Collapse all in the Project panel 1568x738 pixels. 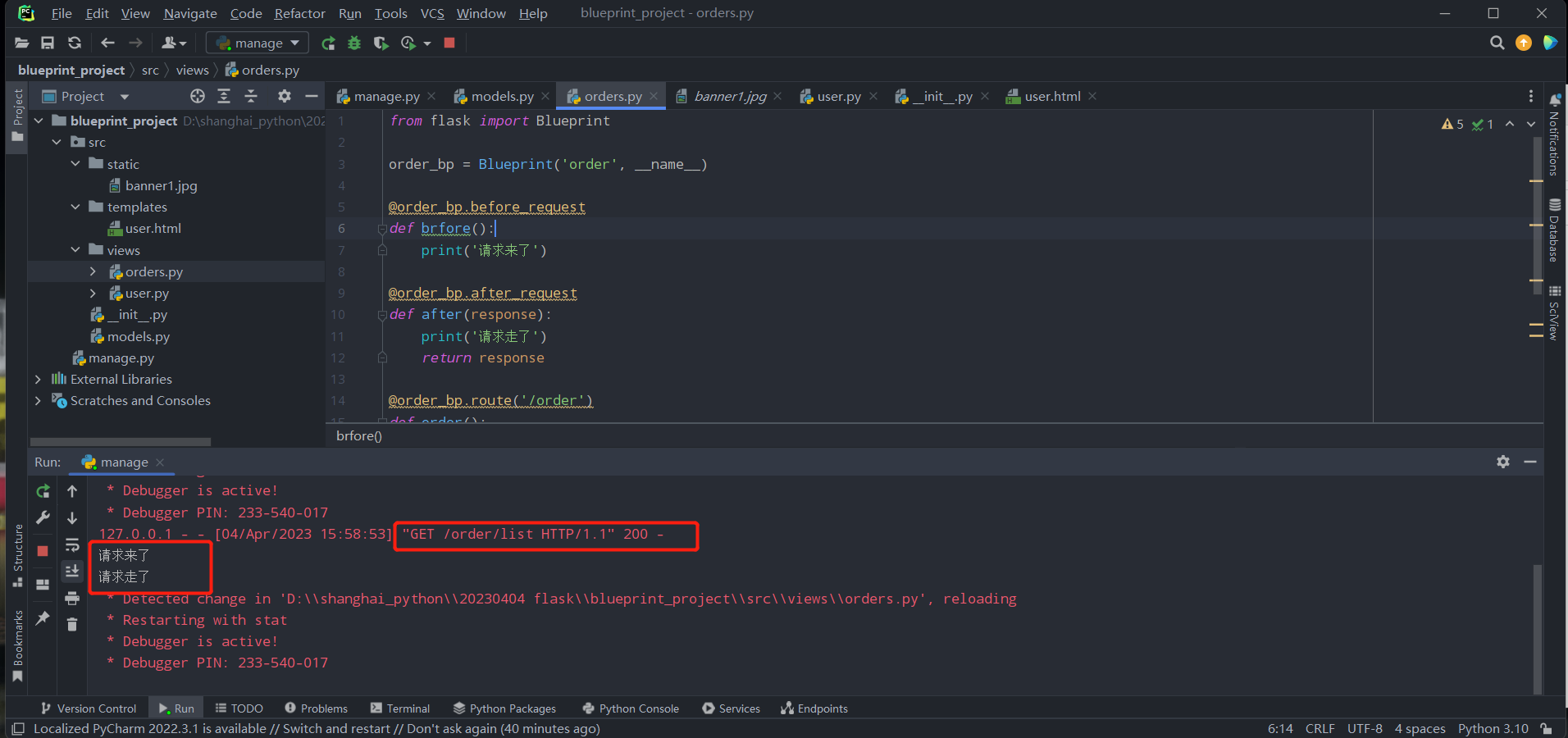tap(251, 96)
